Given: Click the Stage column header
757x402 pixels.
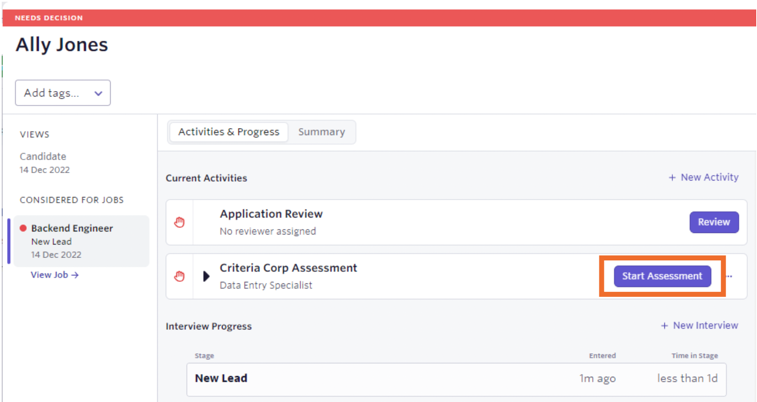Looking at the screenshot, I should click(204, 356).
